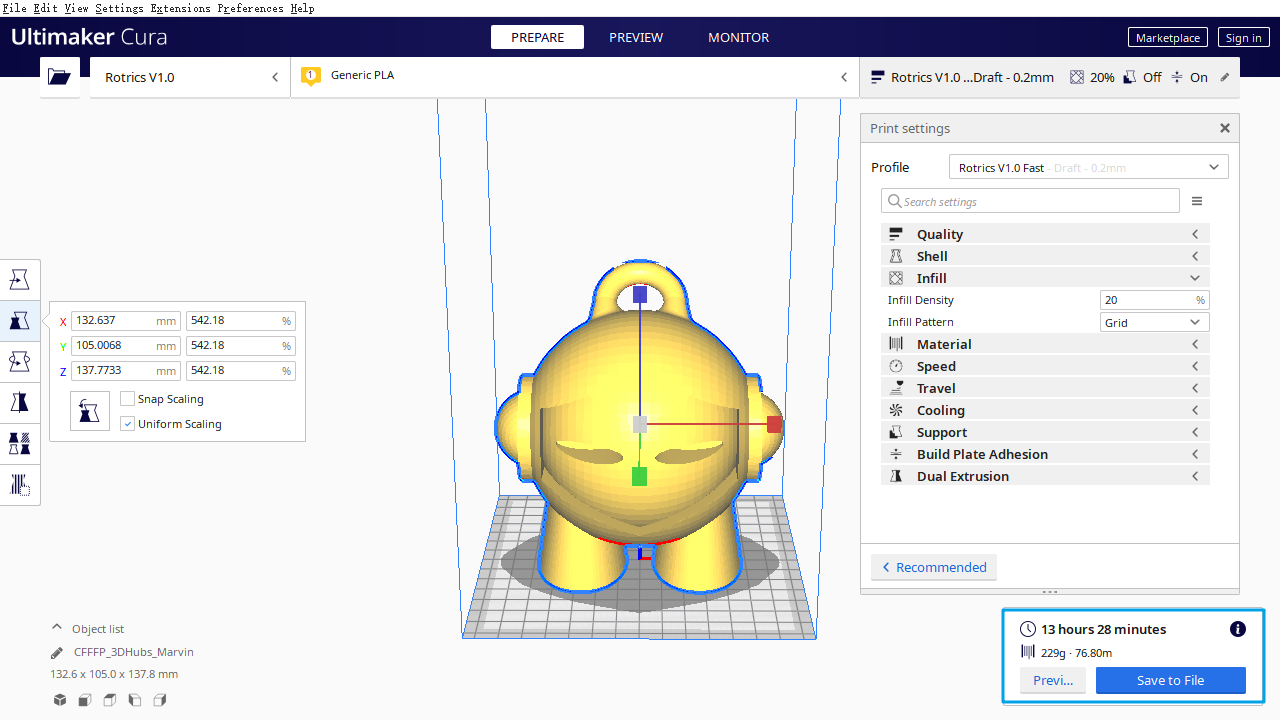This screenshot has width=1280, height=720.
Task: Open file with the folder icon
Action: (60, 77)
